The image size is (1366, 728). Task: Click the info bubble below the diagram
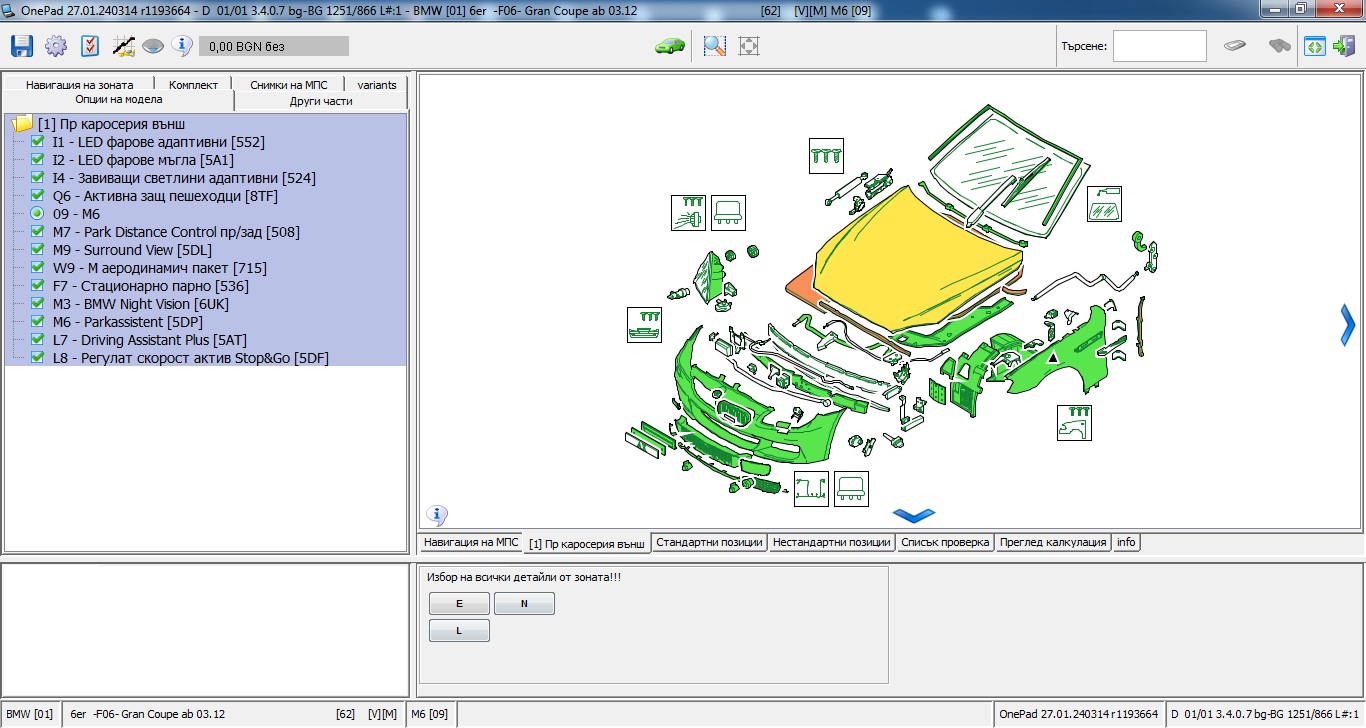[436, 515]
